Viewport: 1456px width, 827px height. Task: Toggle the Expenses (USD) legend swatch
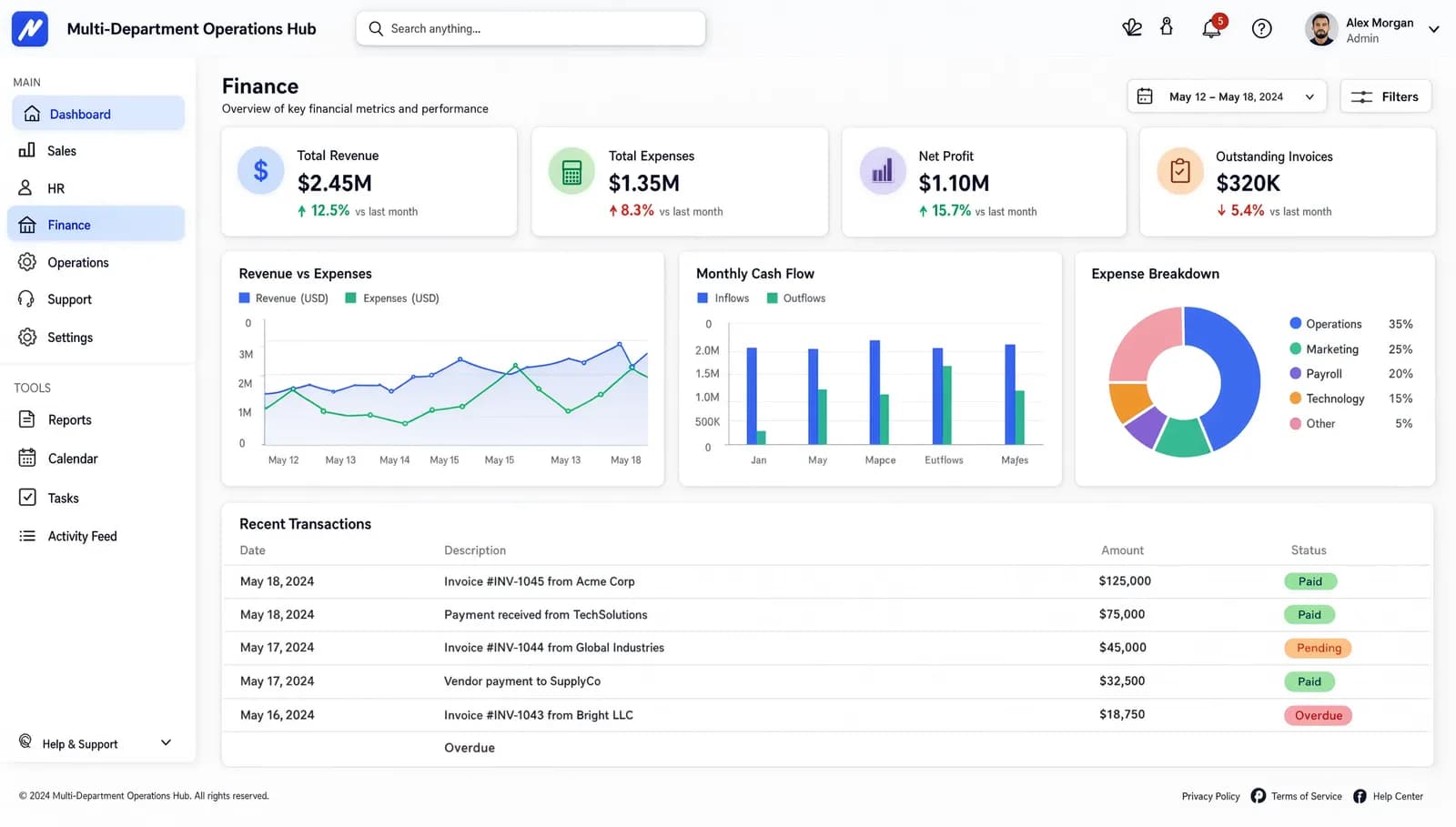pyautogui.click(x=350, y=298)
